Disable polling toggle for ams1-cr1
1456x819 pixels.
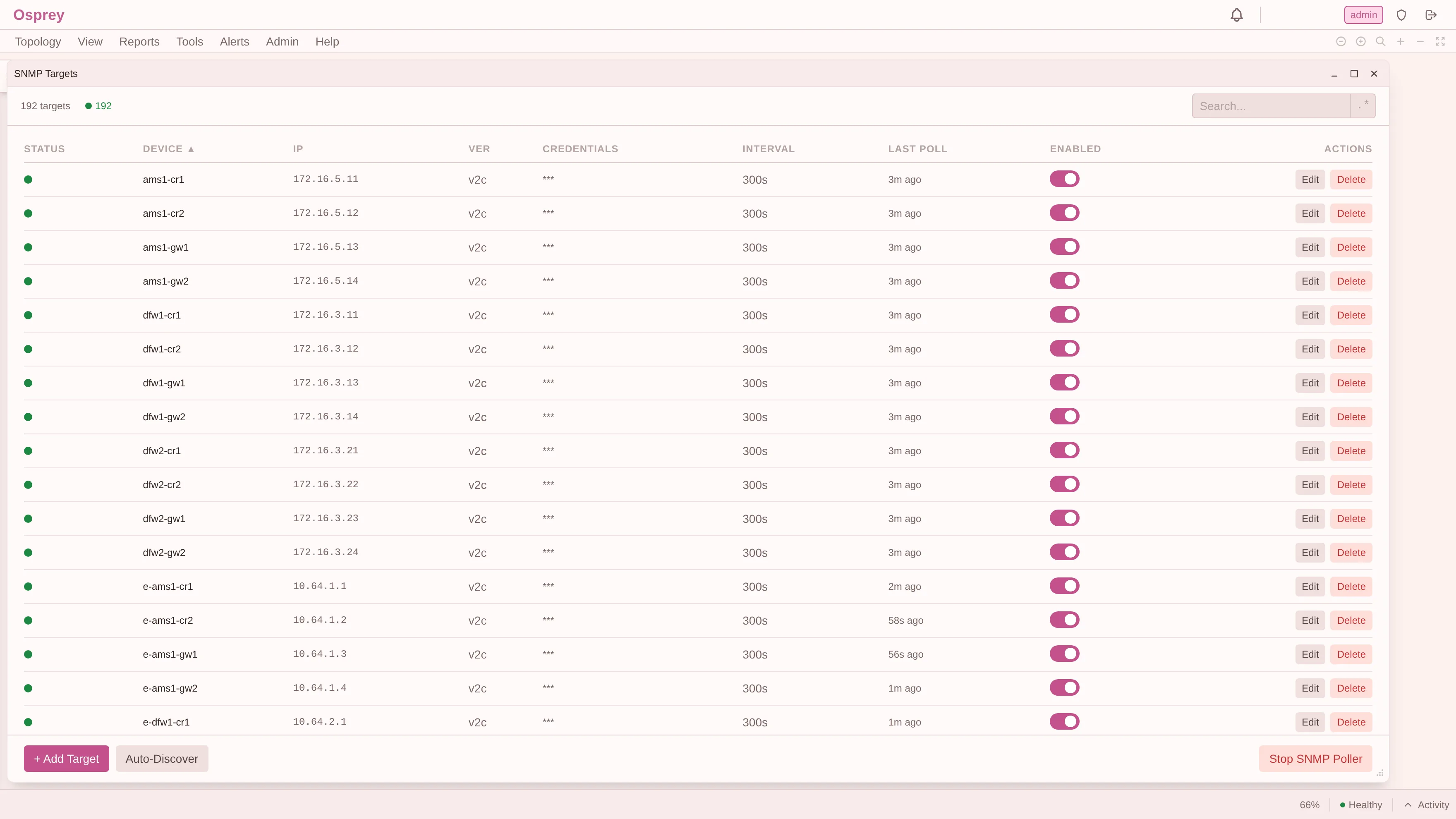pos(1064,179)
